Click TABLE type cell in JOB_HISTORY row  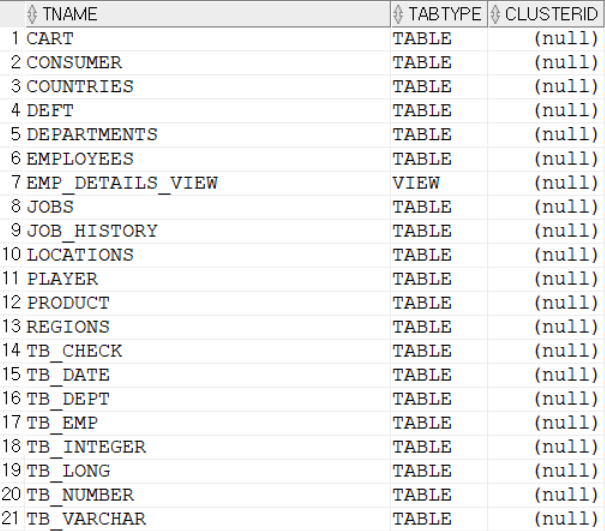coord(439,231)
